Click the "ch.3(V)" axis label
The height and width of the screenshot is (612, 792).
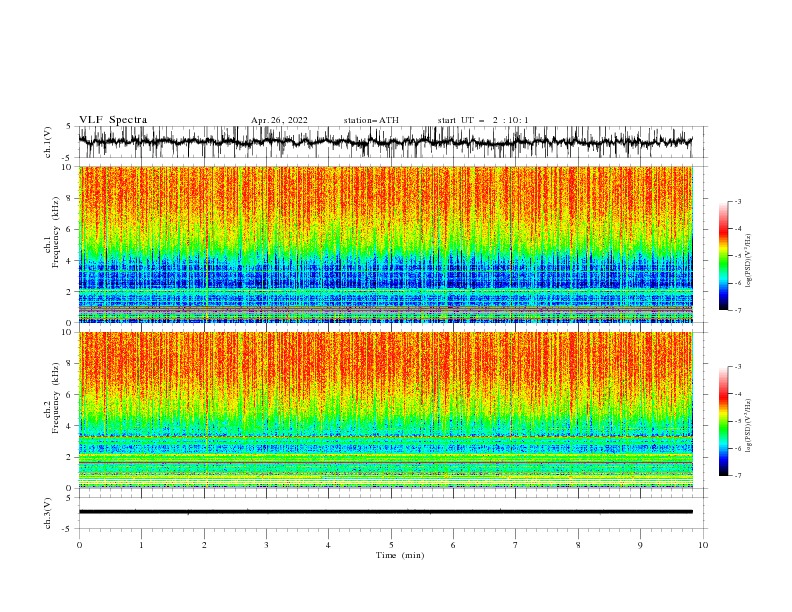48,513
